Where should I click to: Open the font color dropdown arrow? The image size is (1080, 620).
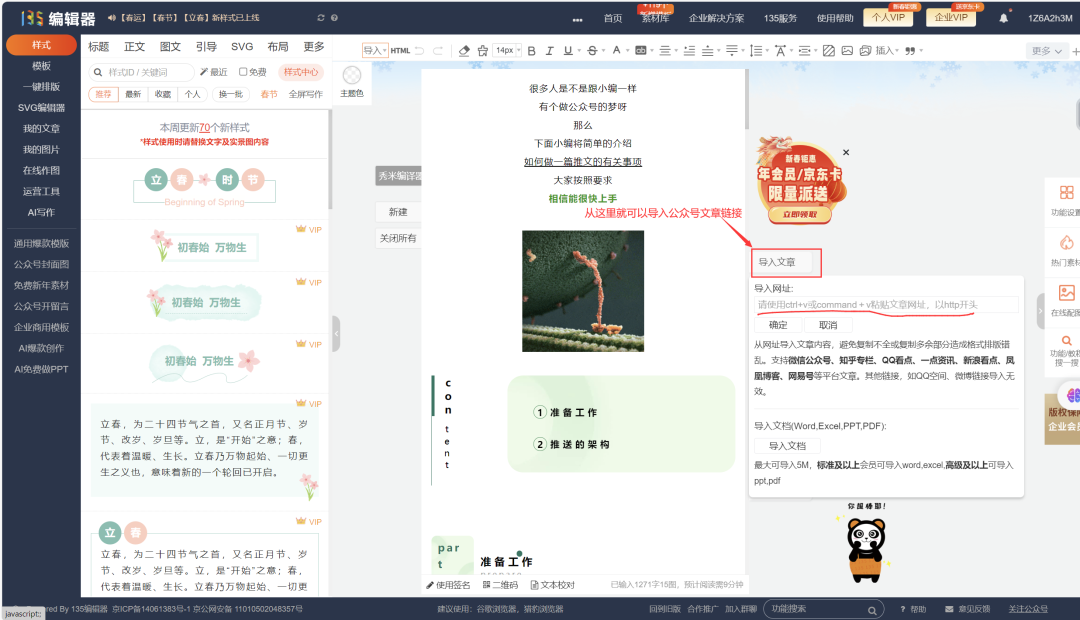click(x=627, y=50)
